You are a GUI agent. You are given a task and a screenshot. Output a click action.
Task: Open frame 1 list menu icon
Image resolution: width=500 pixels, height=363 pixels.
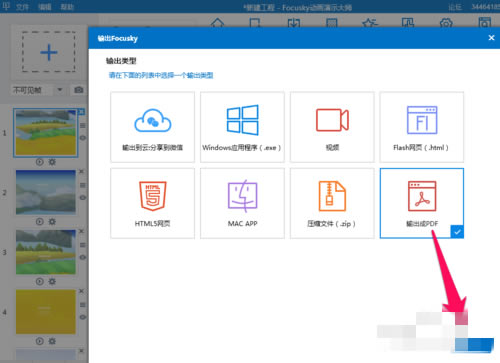point(83,125)
